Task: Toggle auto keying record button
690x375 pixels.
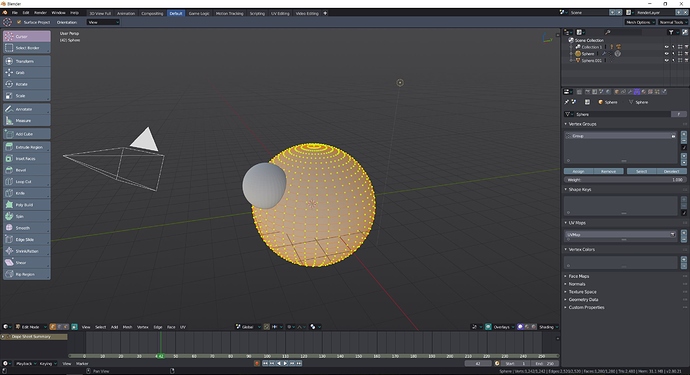Action: [257, 363]
